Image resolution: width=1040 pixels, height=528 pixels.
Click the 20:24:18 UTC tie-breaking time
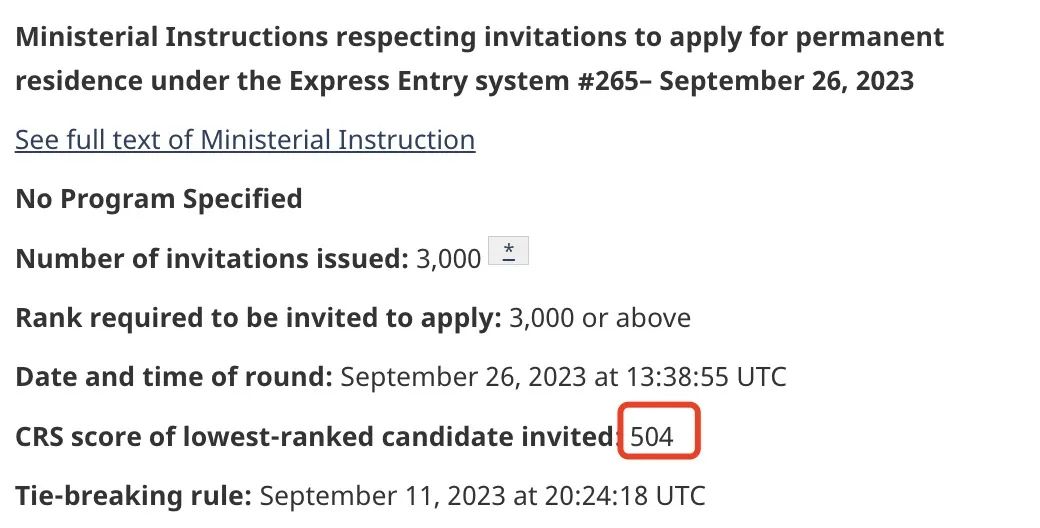625,495
